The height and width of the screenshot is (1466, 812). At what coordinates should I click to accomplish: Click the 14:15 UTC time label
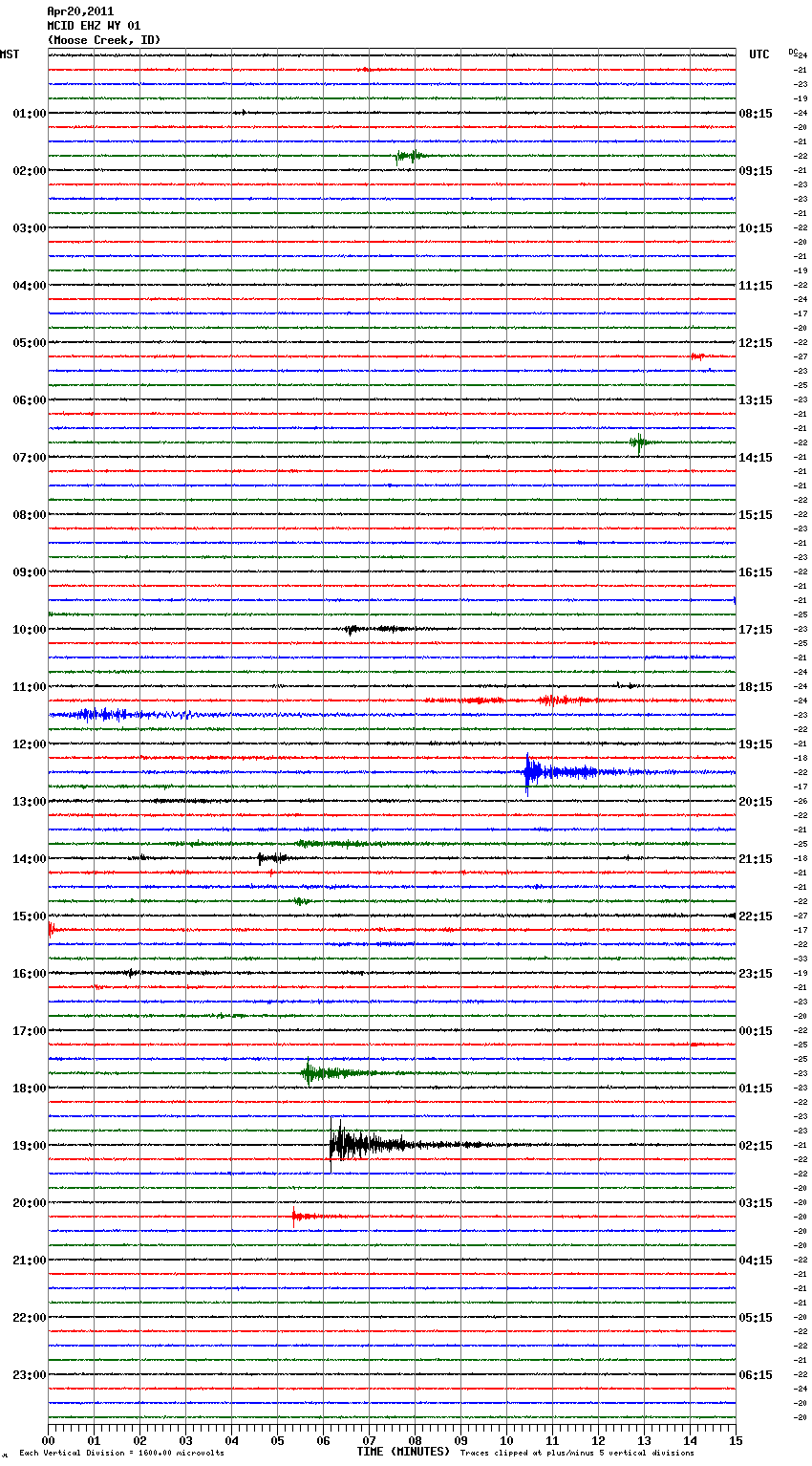756,458
